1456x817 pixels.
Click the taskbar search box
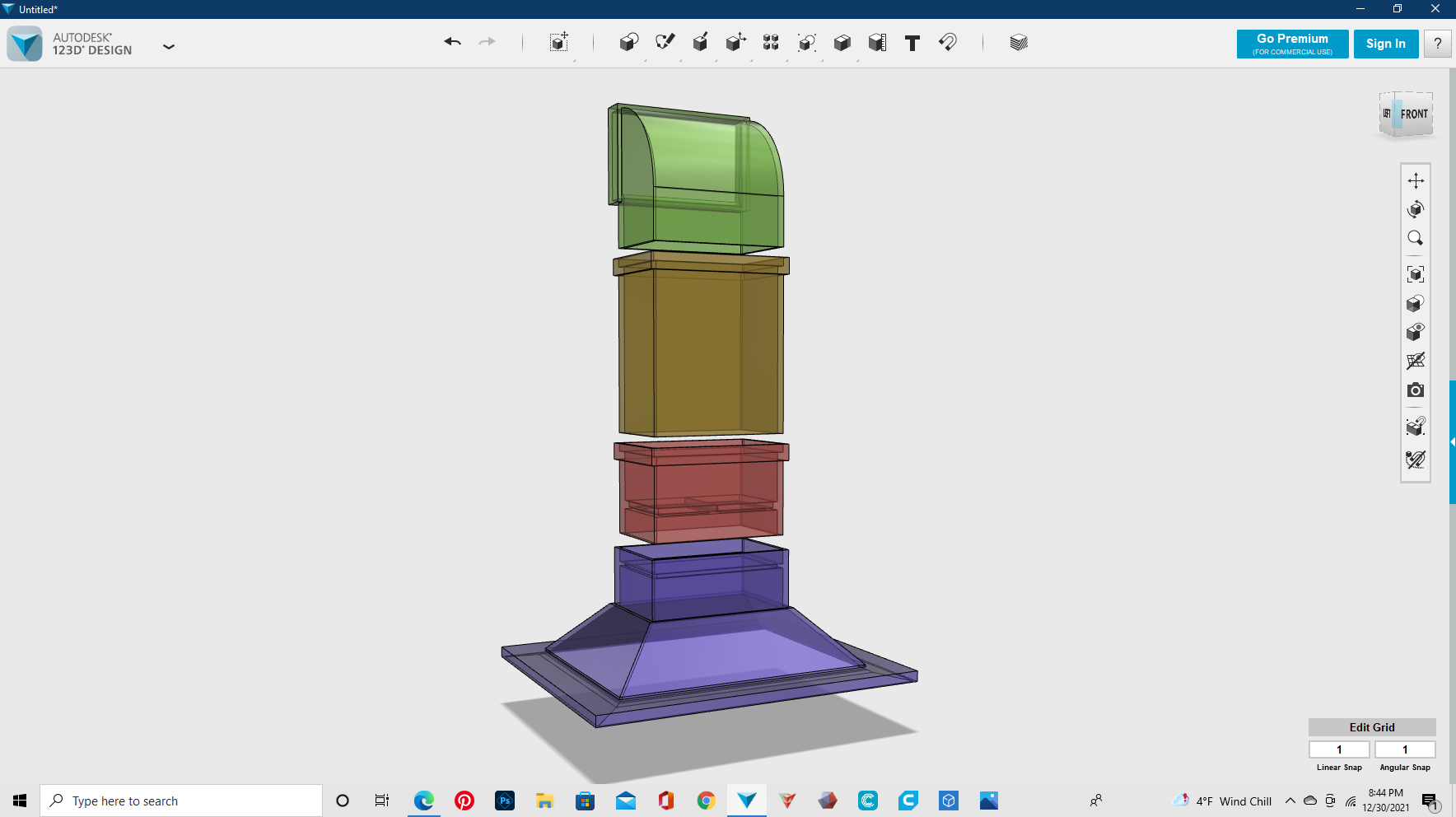[x=181, y=801]
